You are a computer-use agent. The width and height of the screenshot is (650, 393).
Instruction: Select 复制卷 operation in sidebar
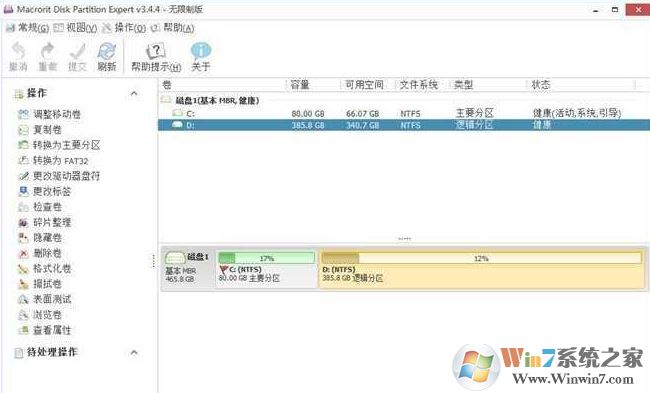(x=40, y=130)
